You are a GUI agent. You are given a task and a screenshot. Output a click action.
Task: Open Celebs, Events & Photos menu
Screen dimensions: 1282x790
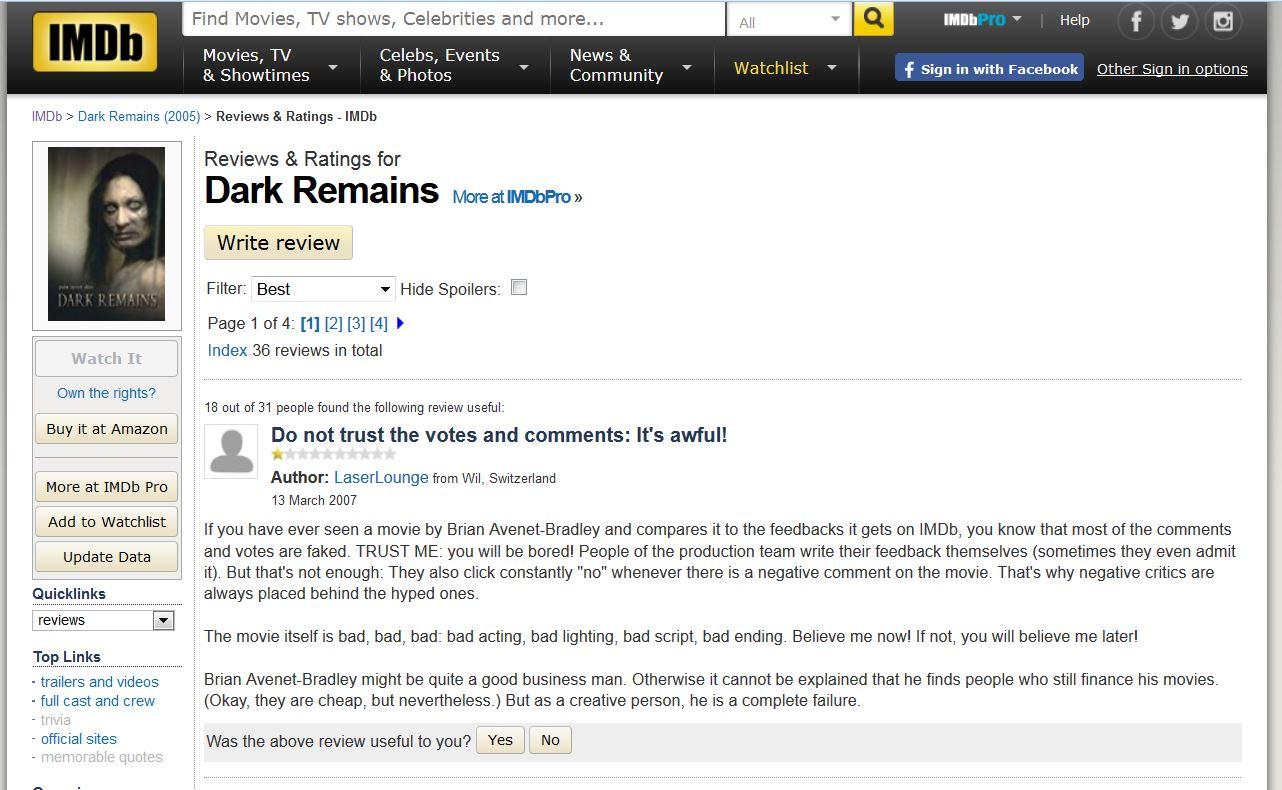tap(453, 66)
